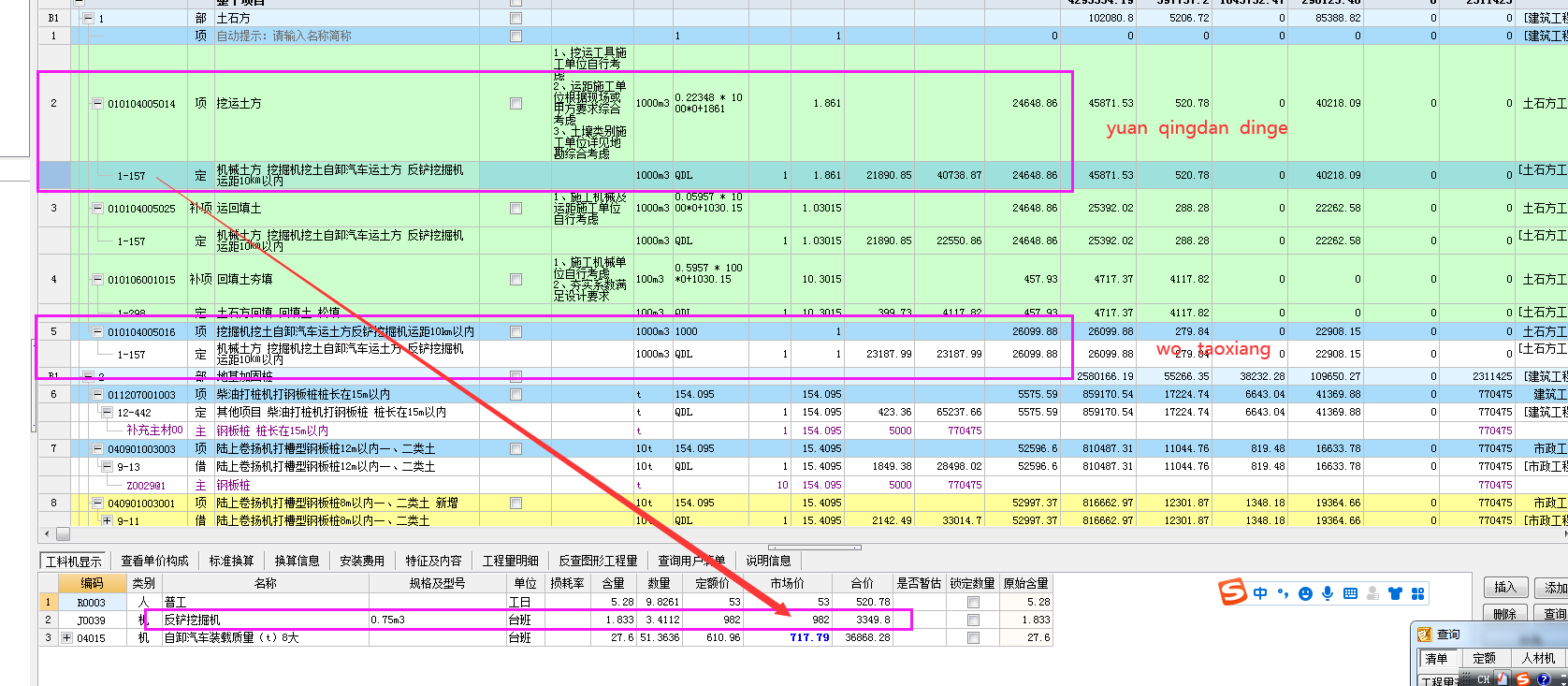Screen dimensions: 1568x686
Task: Click the document checkmark icon in the language bar
Action: 1503,679
